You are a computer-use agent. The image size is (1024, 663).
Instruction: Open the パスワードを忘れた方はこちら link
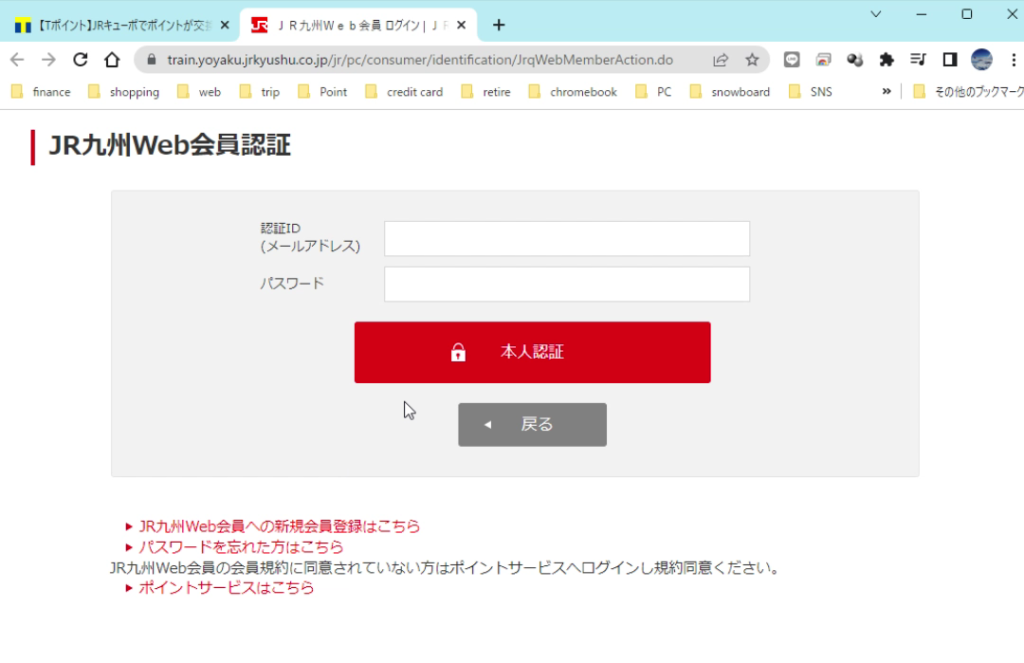(x=240, y=547)
